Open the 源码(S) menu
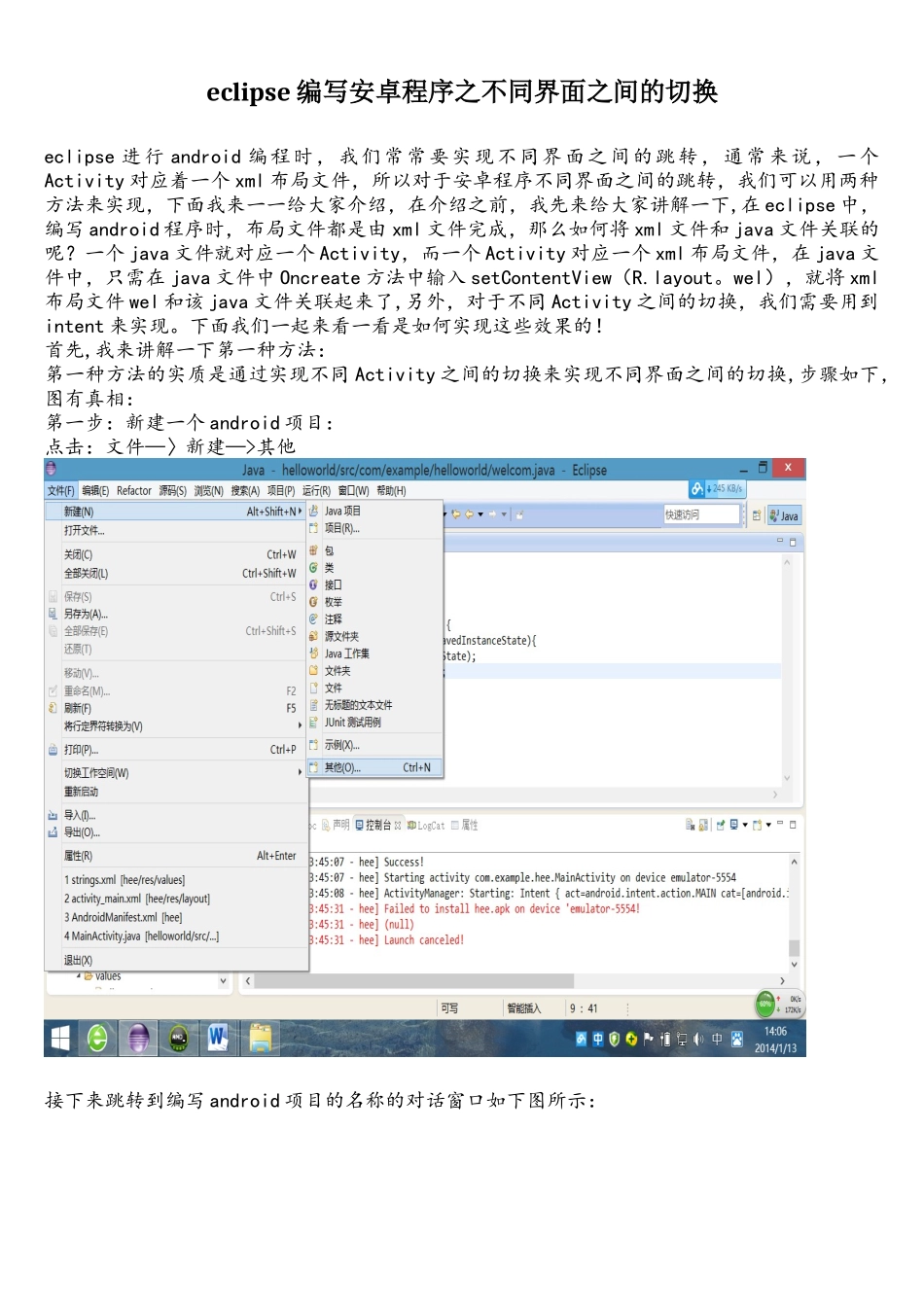Screen dimensions: 924x1307 [173, 491]
